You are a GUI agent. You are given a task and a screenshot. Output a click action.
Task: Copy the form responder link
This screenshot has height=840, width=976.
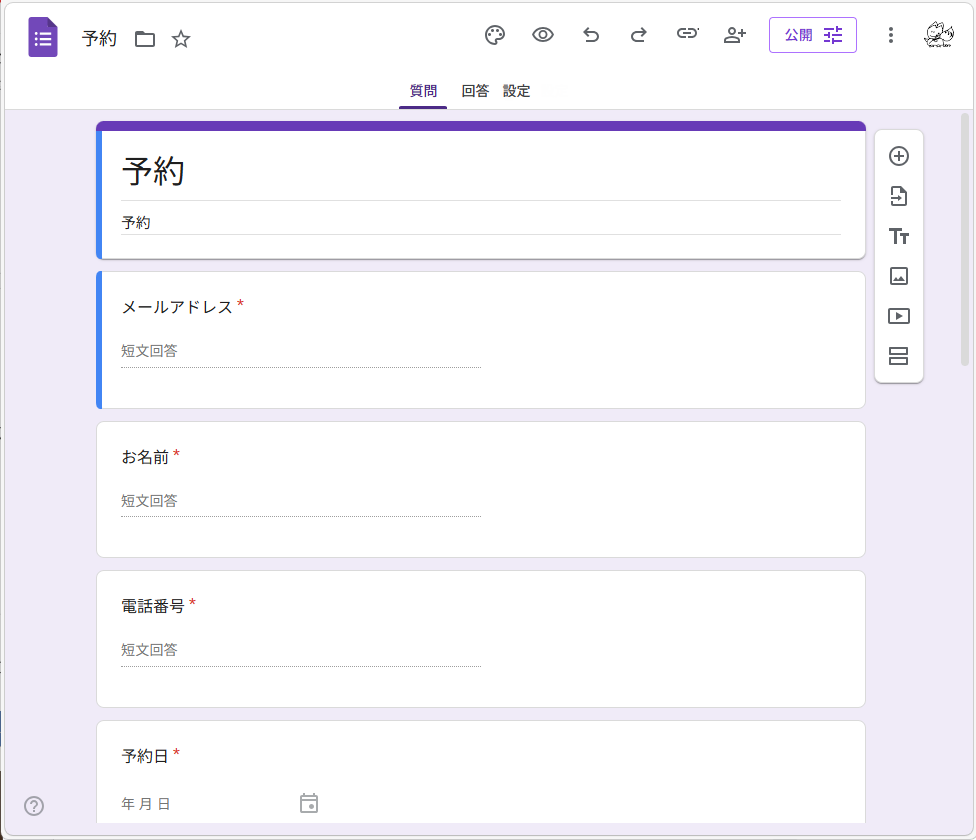tap(687, 34)
